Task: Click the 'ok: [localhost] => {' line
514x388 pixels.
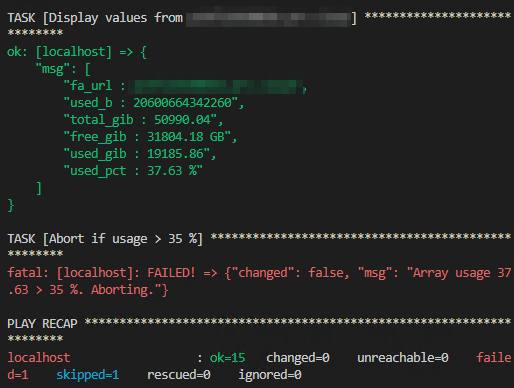Action: click(x=77, y=52)
